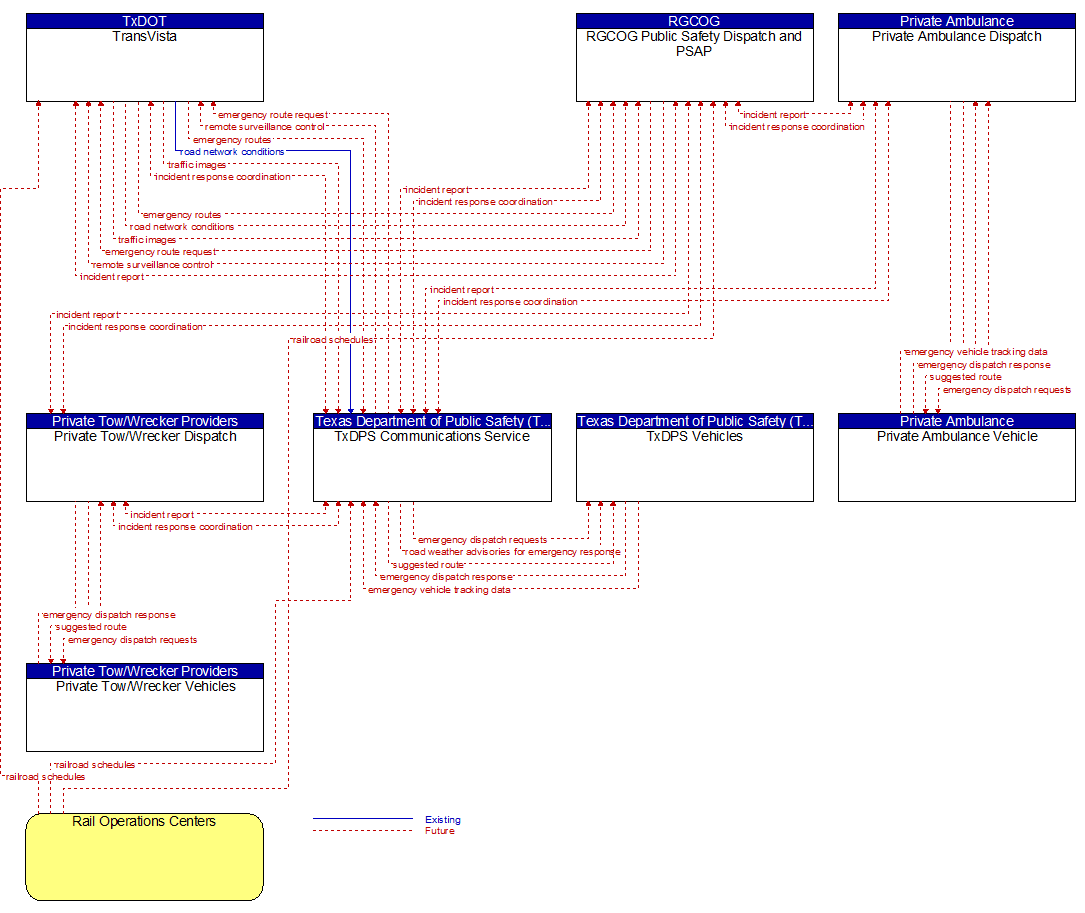Click the 'Future' legend label
This screenshot has width=1085, height=913.
440,831
